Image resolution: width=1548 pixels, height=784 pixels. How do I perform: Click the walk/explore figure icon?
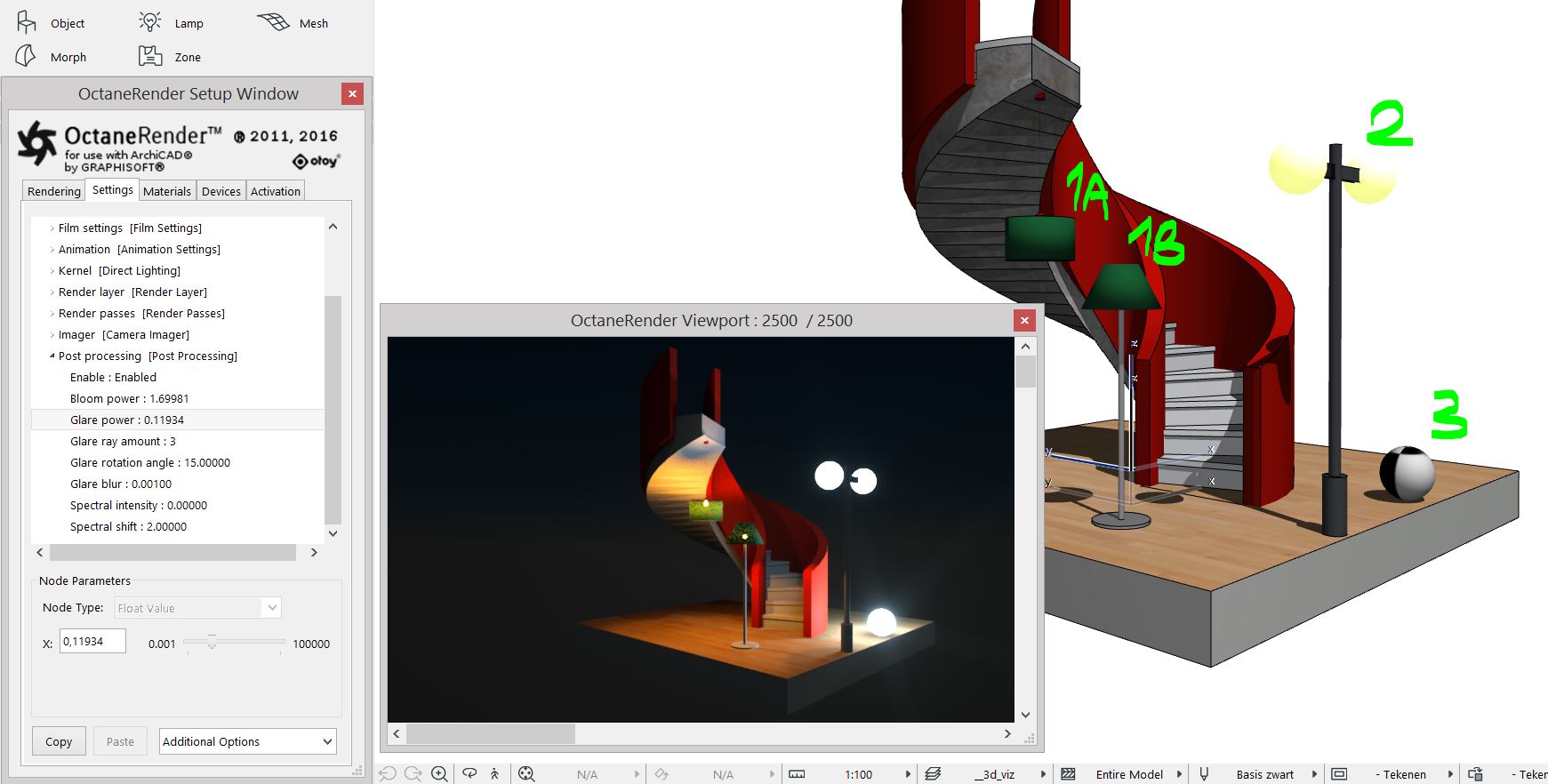pyautogui.click(x=495, y=774)
